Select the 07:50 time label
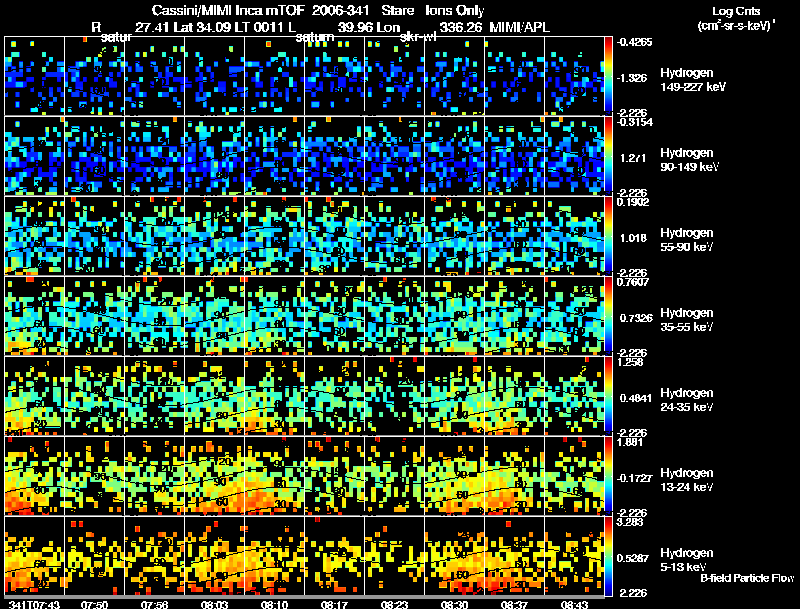Screen dimensions: 800x609 click(94, 604)
